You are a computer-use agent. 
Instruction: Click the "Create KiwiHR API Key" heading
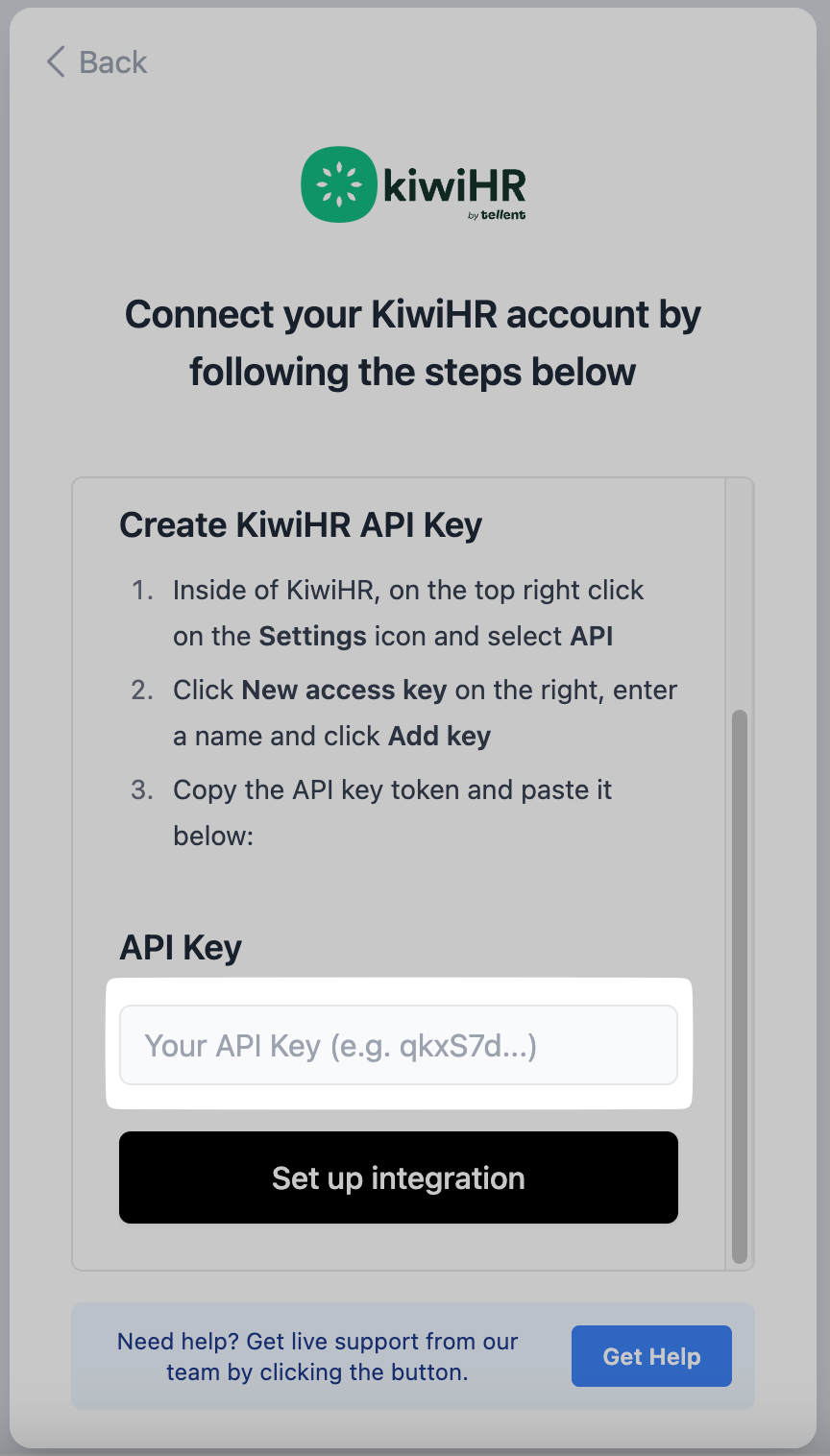(301, 525)
